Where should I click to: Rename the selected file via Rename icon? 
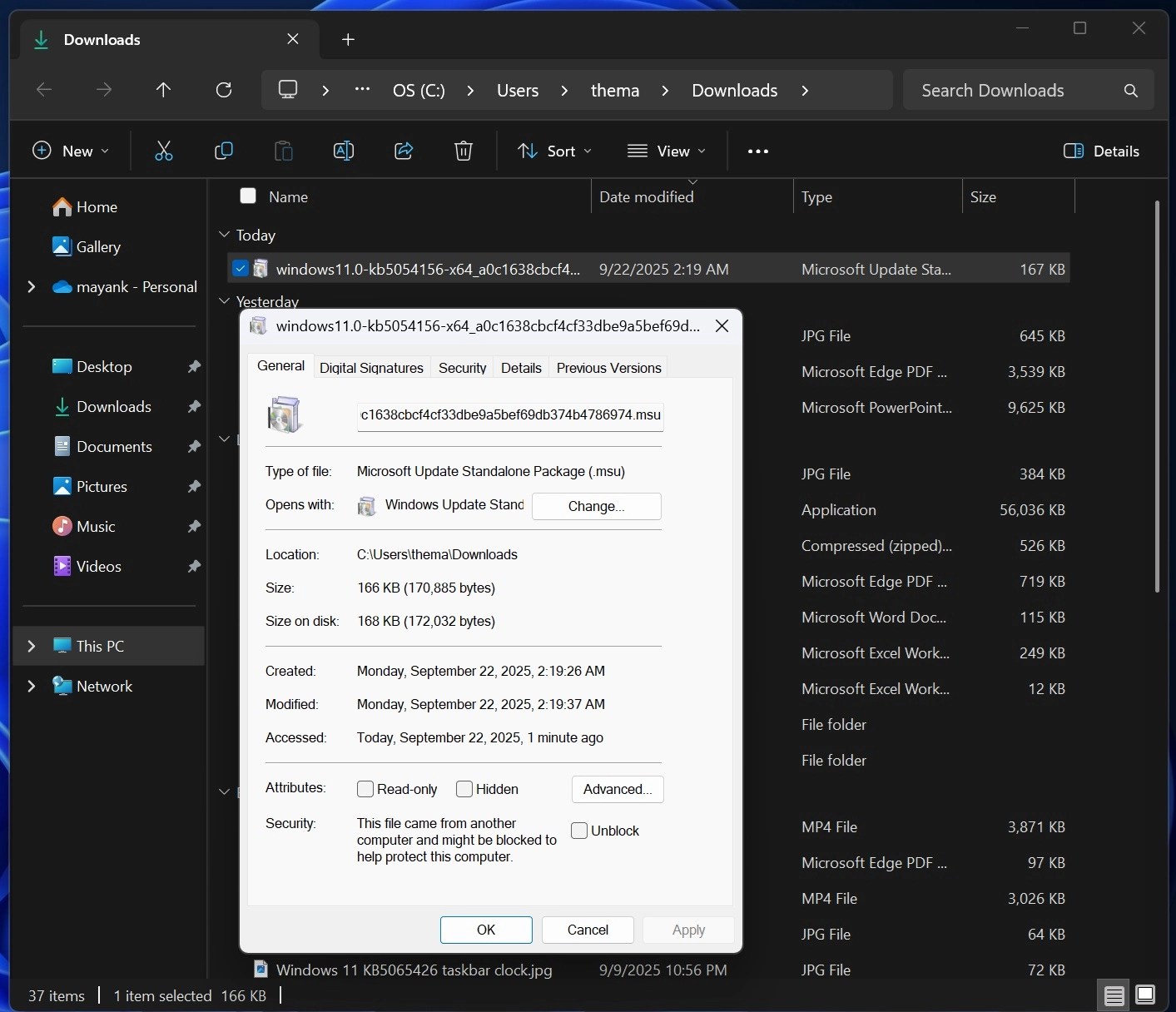pos(344,151)
